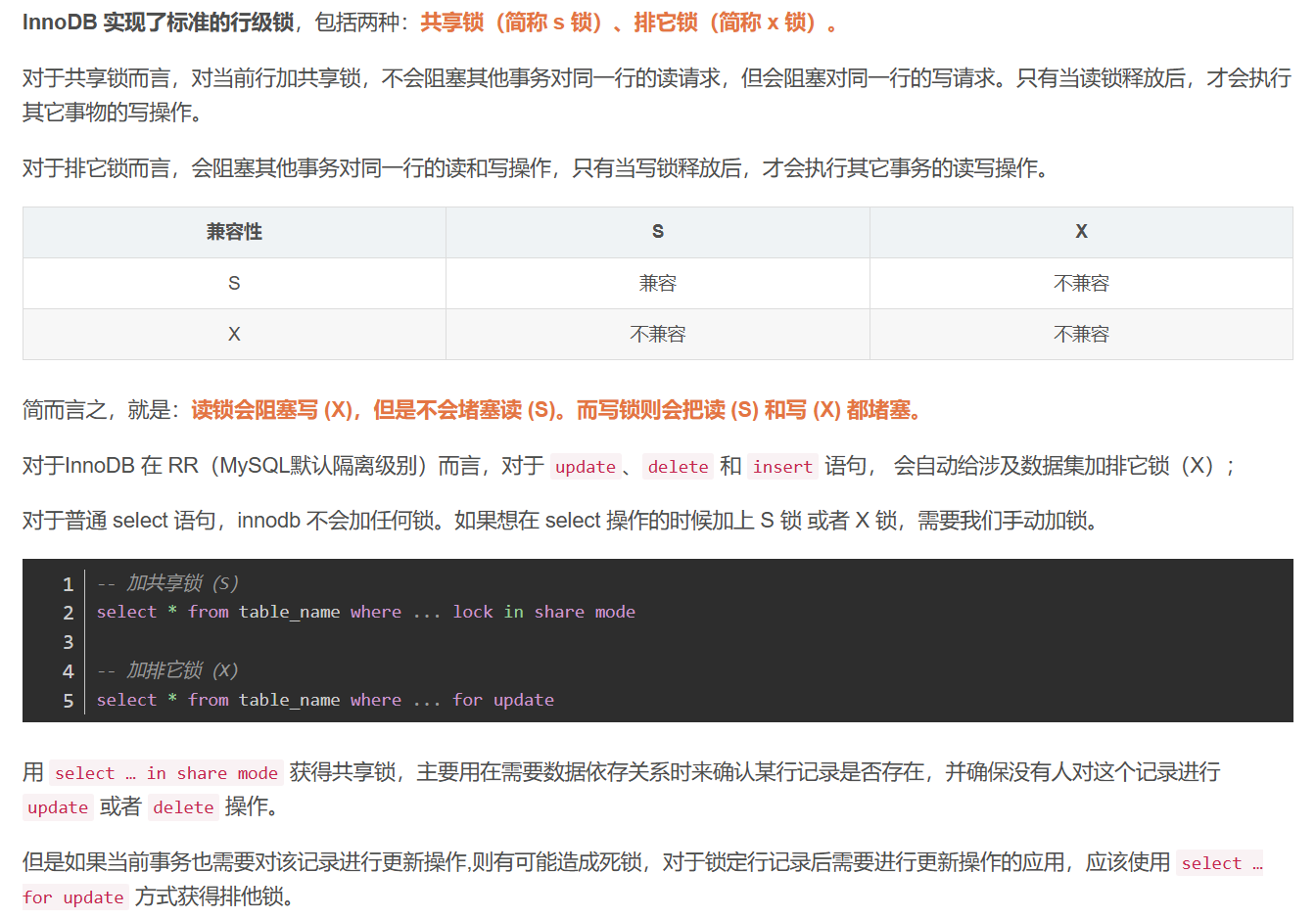This screenshot has height=919, width=1316.
Task: Click the 'S' row label cell
Action: tap(234, 283)
